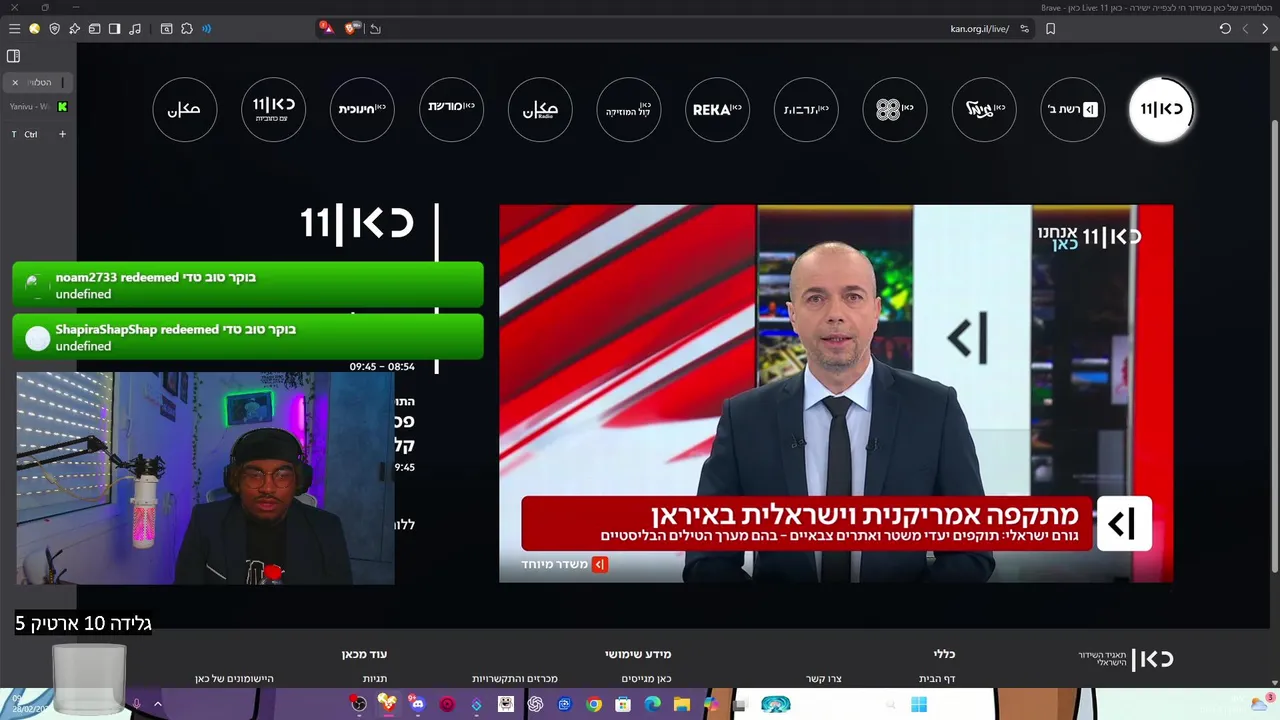Open the footer link תגיות
This screenshot has width=1280, height=720.
pyautogui.click(x=375, y=678)
